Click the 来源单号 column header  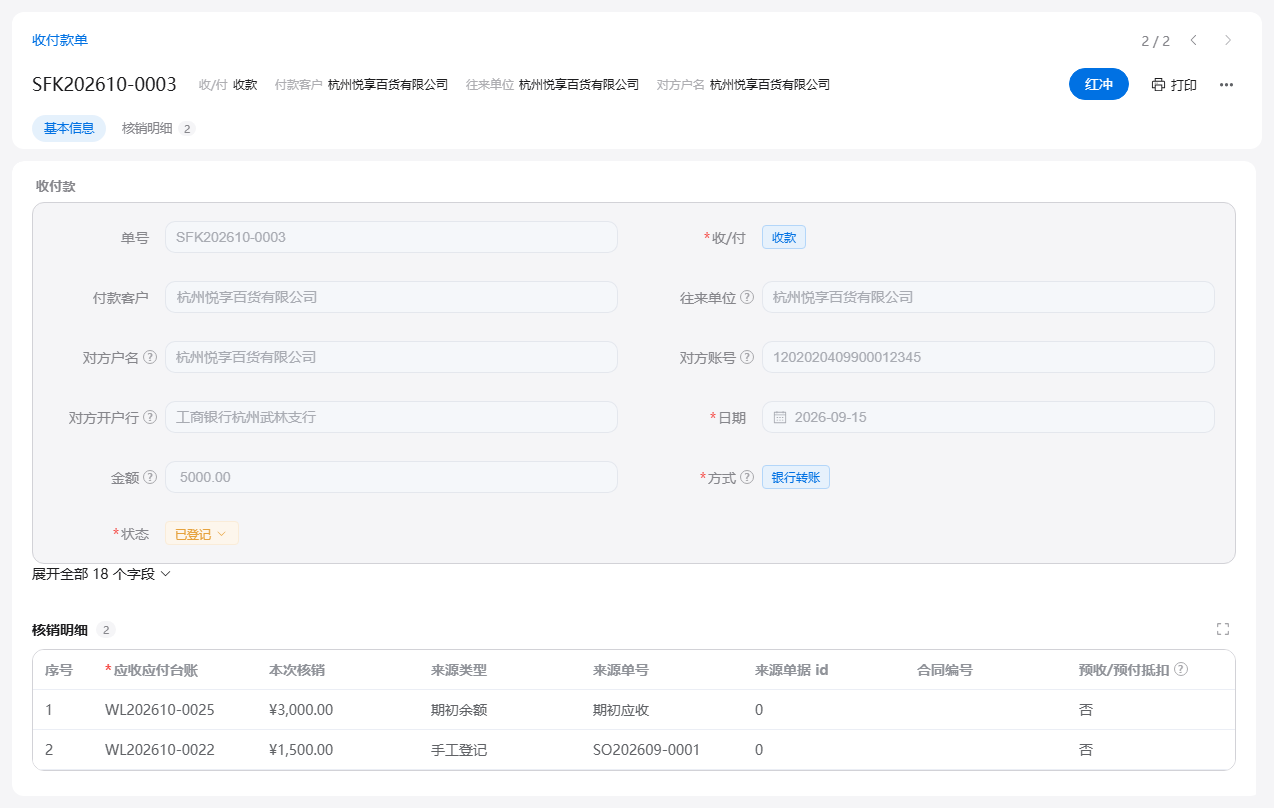click(x=621, y=670)
